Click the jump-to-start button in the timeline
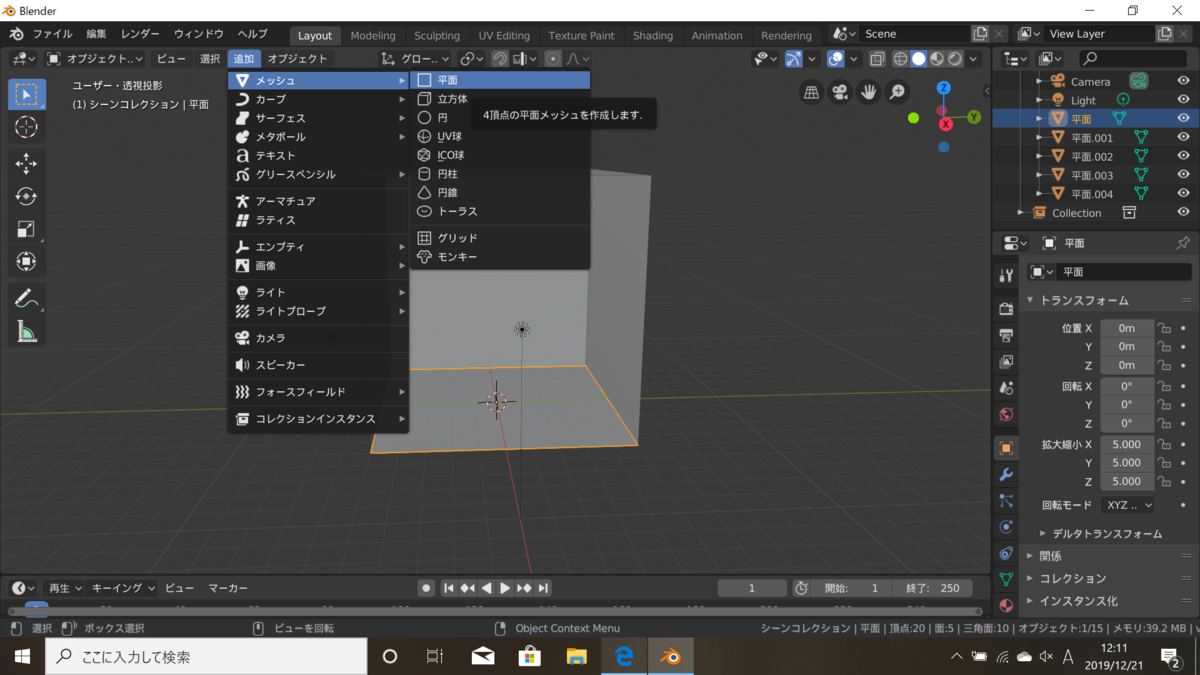1200x675 pixels. 448,588
